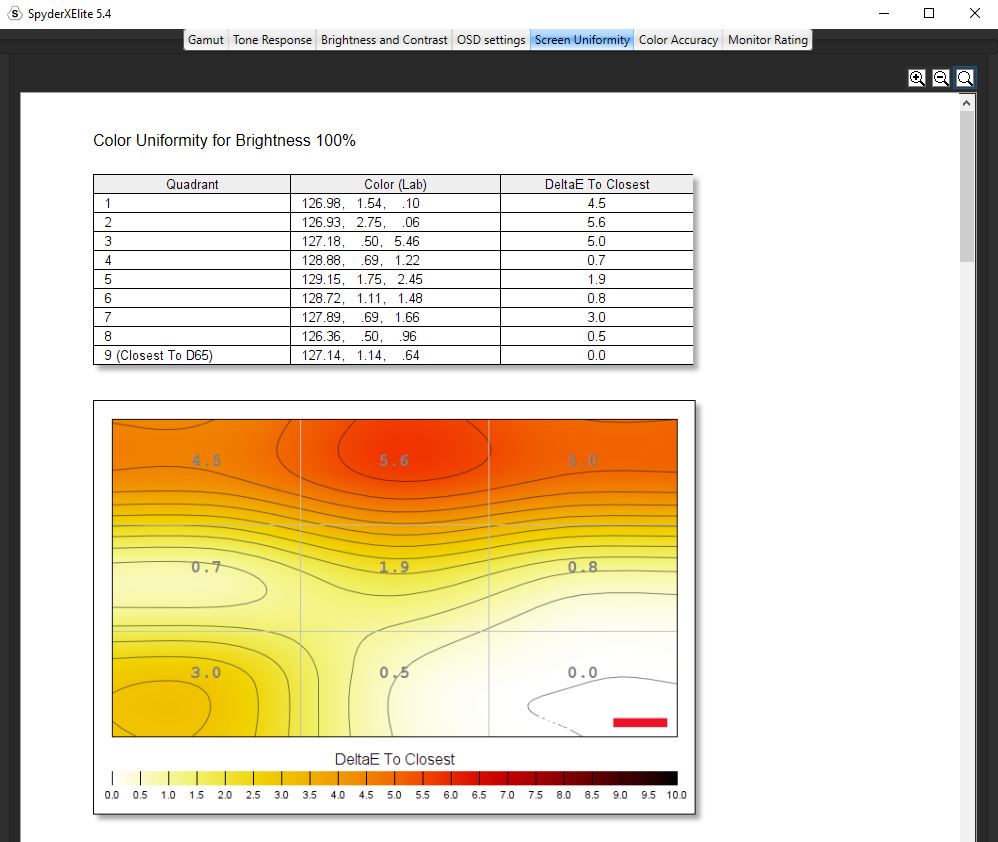The image size is (998, 842).
Task: Click the scrollbar up arrow
Action: [x=966, y=103]
